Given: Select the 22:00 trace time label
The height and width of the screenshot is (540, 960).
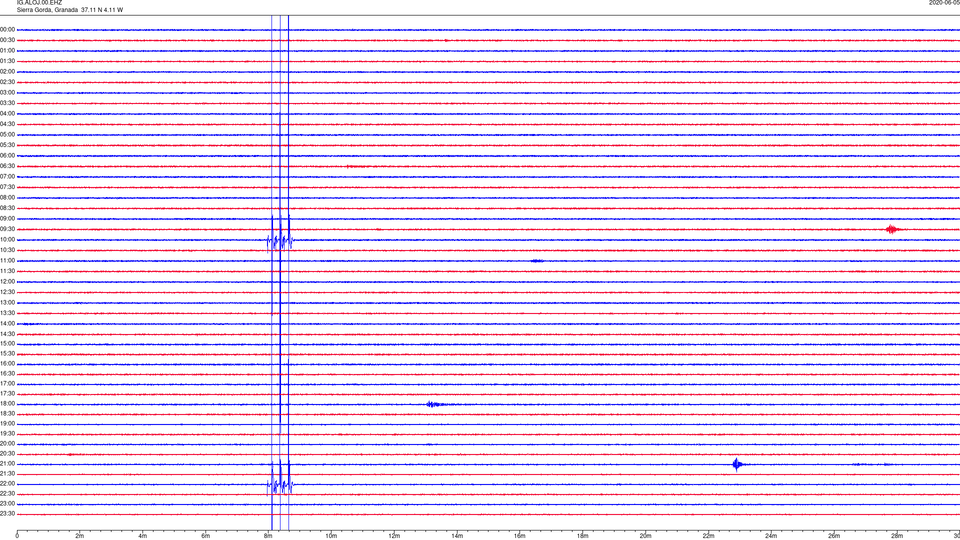Looking at the screenshot, I should click(x=7, y=484).
